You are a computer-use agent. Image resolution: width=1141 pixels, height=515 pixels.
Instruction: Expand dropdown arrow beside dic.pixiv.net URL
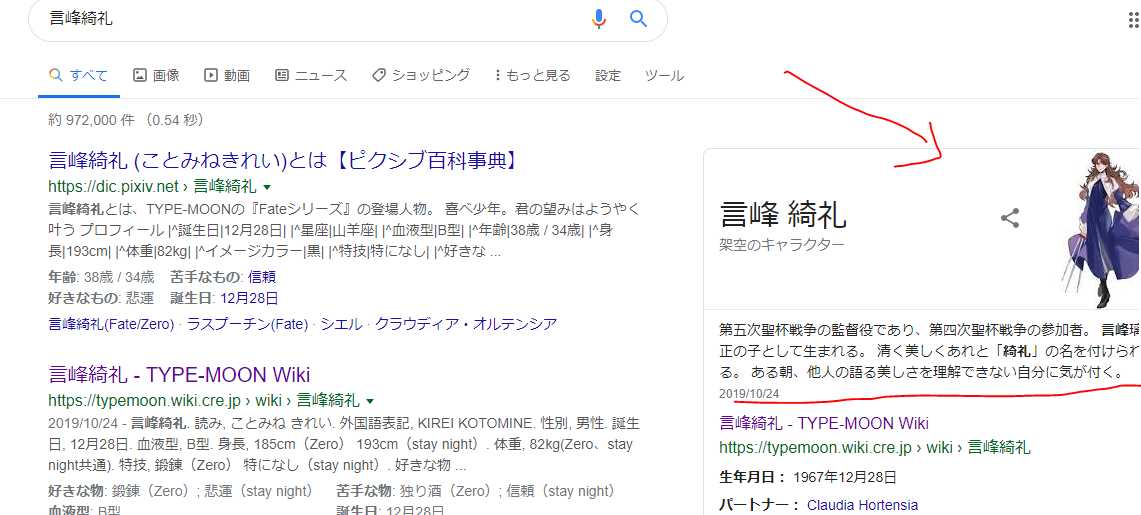(x=268, y=187)
